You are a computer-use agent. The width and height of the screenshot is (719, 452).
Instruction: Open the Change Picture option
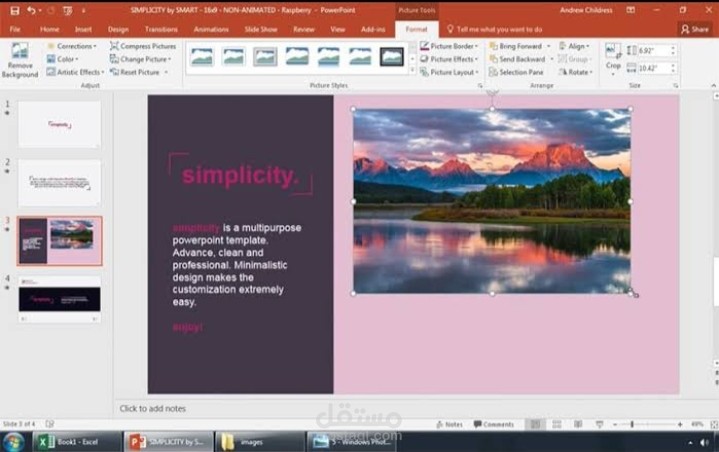tap(140, 59)
